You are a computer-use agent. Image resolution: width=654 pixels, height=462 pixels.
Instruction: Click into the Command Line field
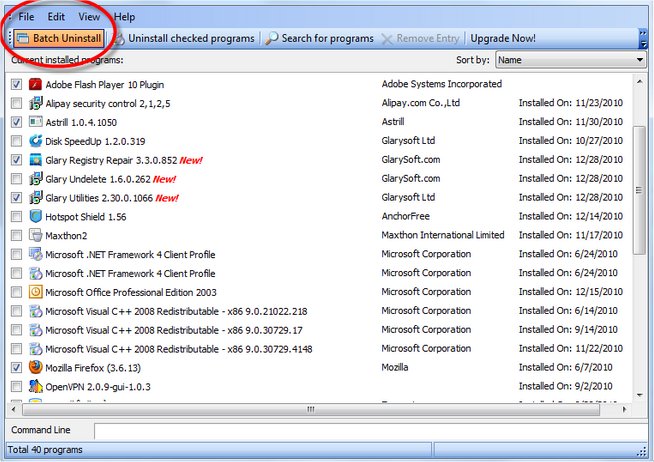coord(370,431)
